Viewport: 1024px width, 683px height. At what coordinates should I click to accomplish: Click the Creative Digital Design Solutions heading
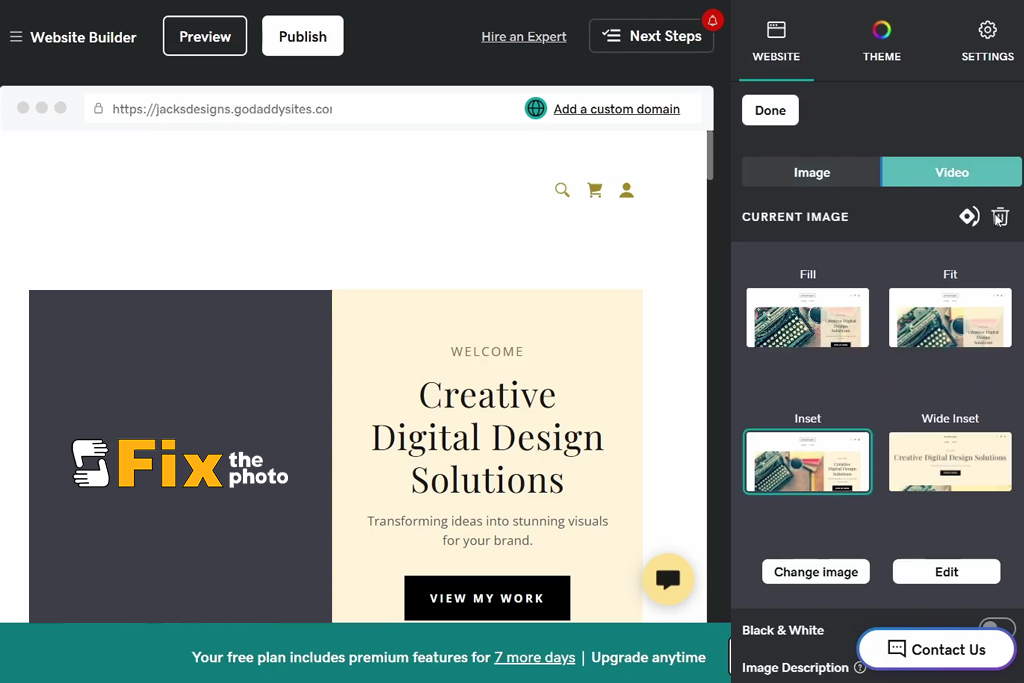(487, 437)
